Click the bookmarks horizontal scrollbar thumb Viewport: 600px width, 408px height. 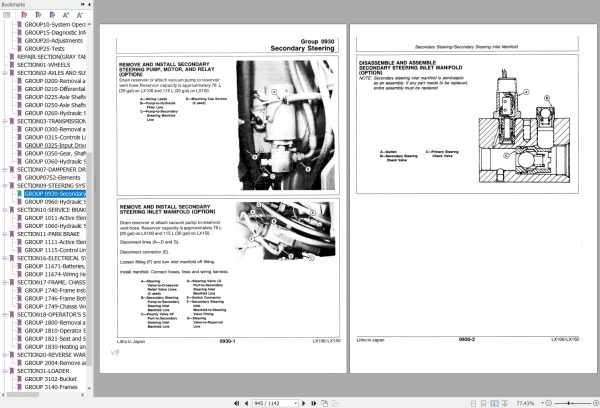(23, 395)
